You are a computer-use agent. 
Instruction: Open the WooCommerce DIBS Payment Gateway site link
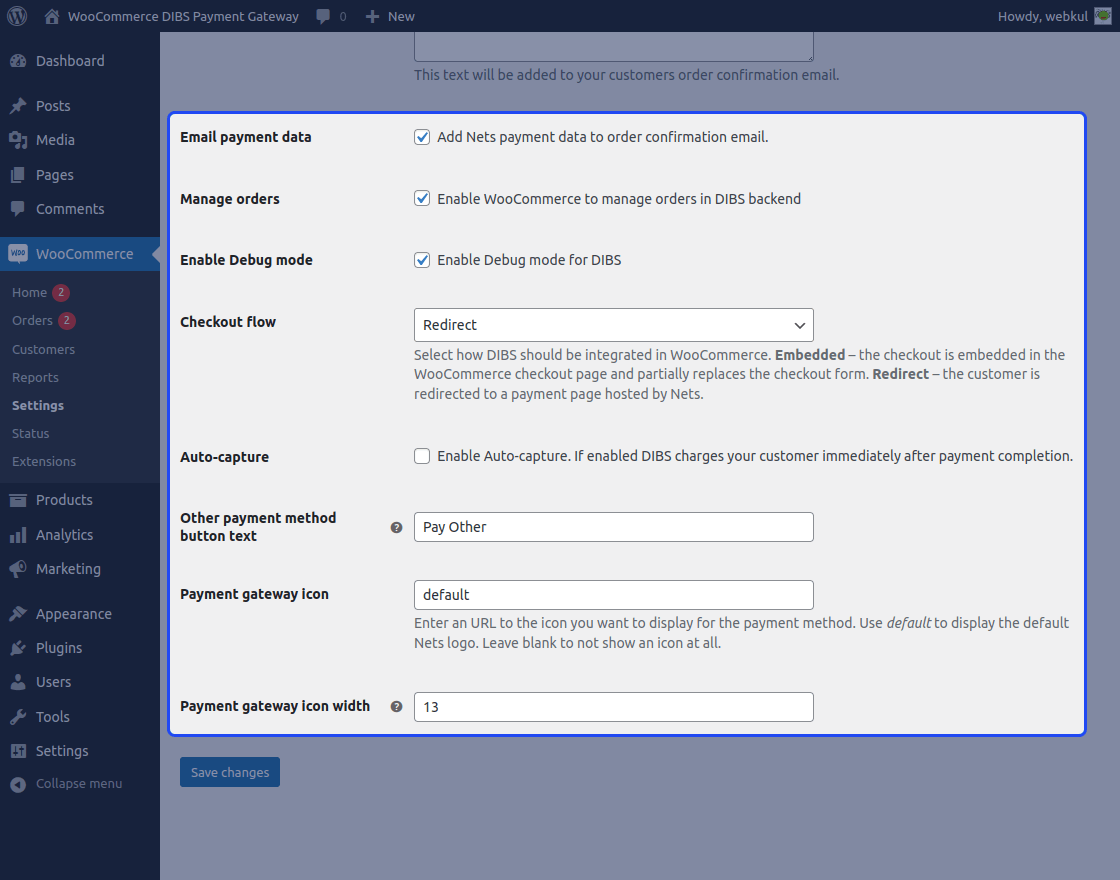pyautogui.click(x=183, y=16)
